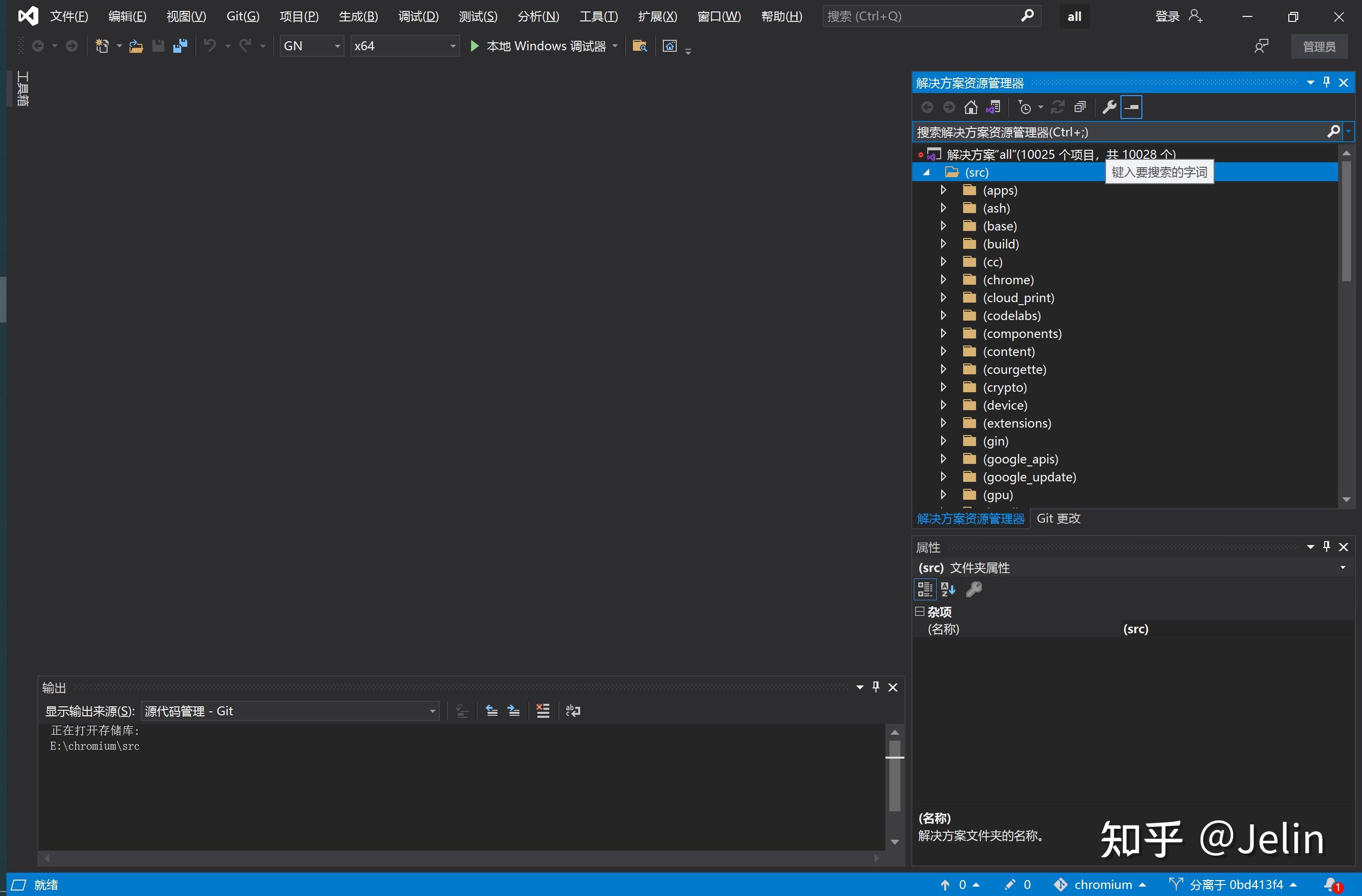Click the notifications bell in status bar
Image resolution: width=1362 pixels, height=896 pixels.
tap(1332, 885)
